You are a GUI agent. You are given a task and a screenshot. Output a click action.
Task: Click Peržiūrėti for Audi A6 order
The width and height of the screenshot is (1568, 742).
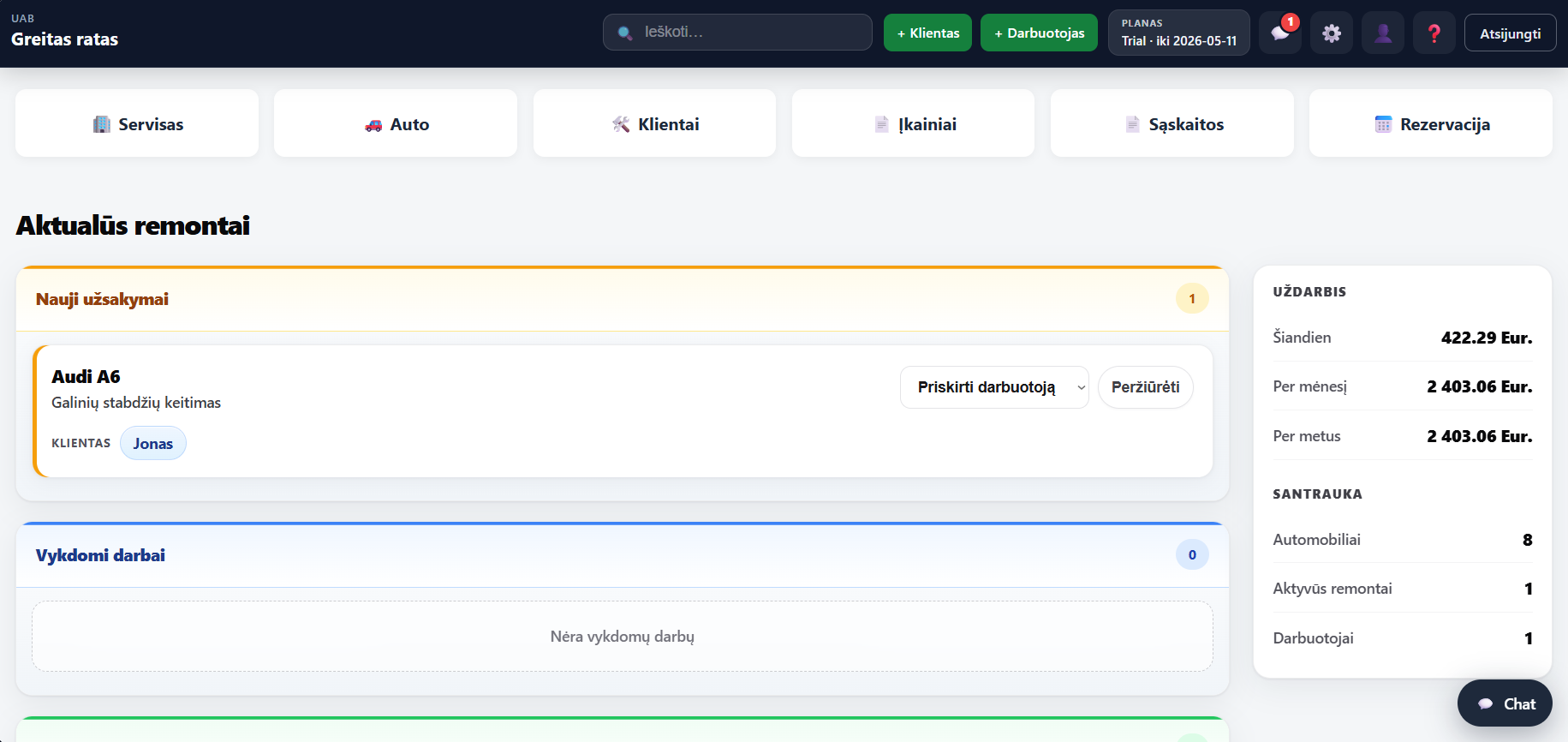tap(1145, 387)
